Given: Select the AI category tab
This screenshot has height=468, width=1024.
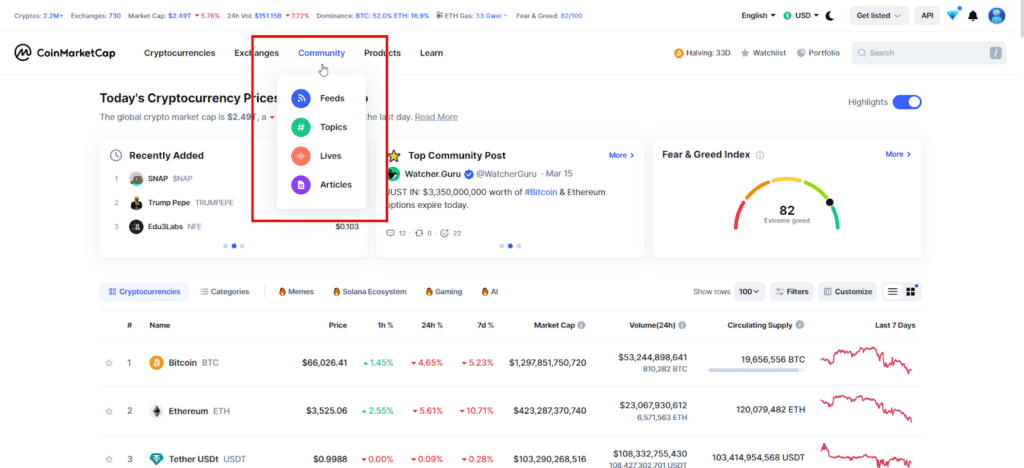Looking at the screenshot, I should (x=490, y=292).
